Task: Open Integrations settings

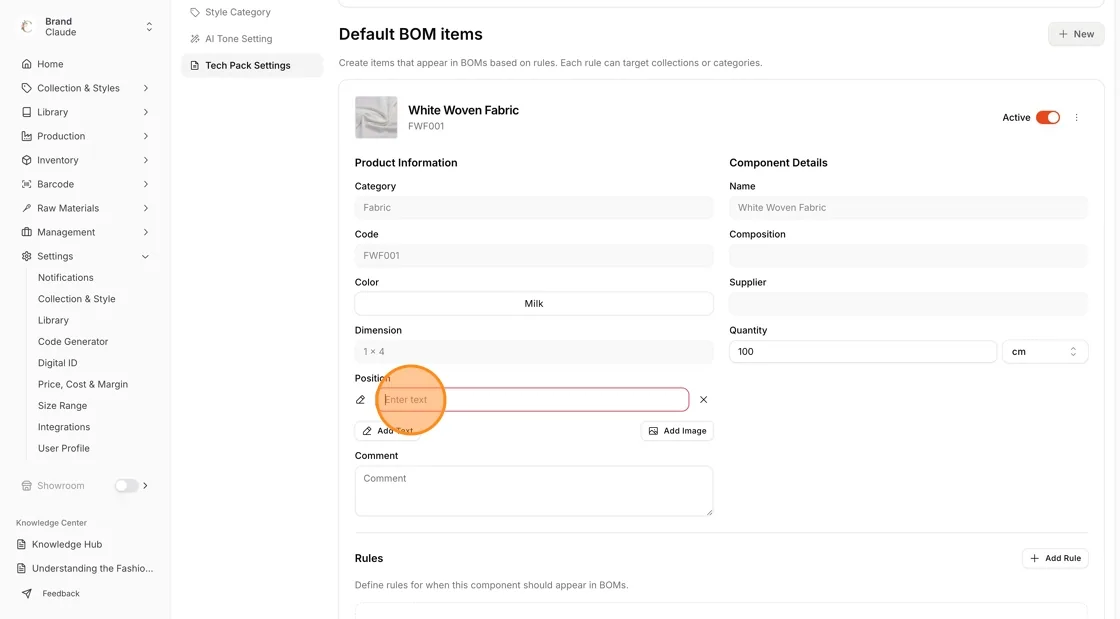Action: 64,427
